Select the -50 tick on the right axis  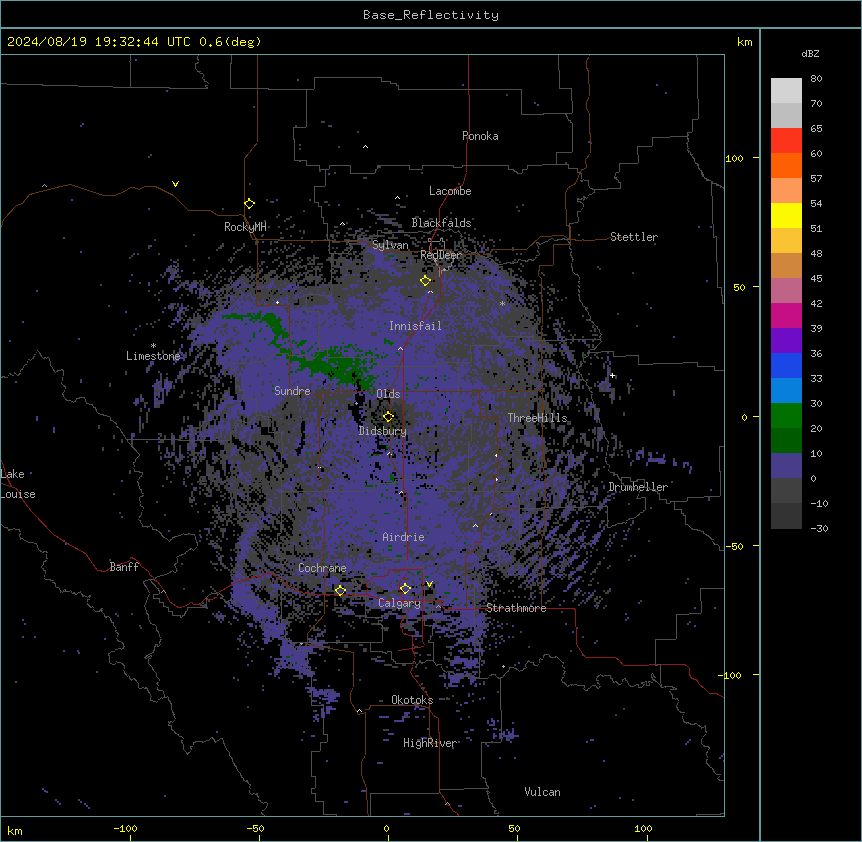(x=734, y=546)
